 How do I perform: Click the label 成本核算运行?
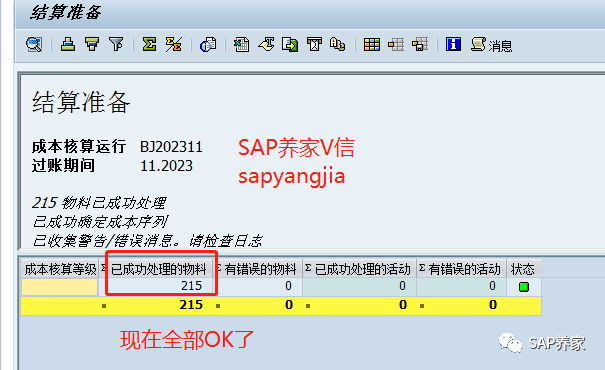[x=79, y=147]
